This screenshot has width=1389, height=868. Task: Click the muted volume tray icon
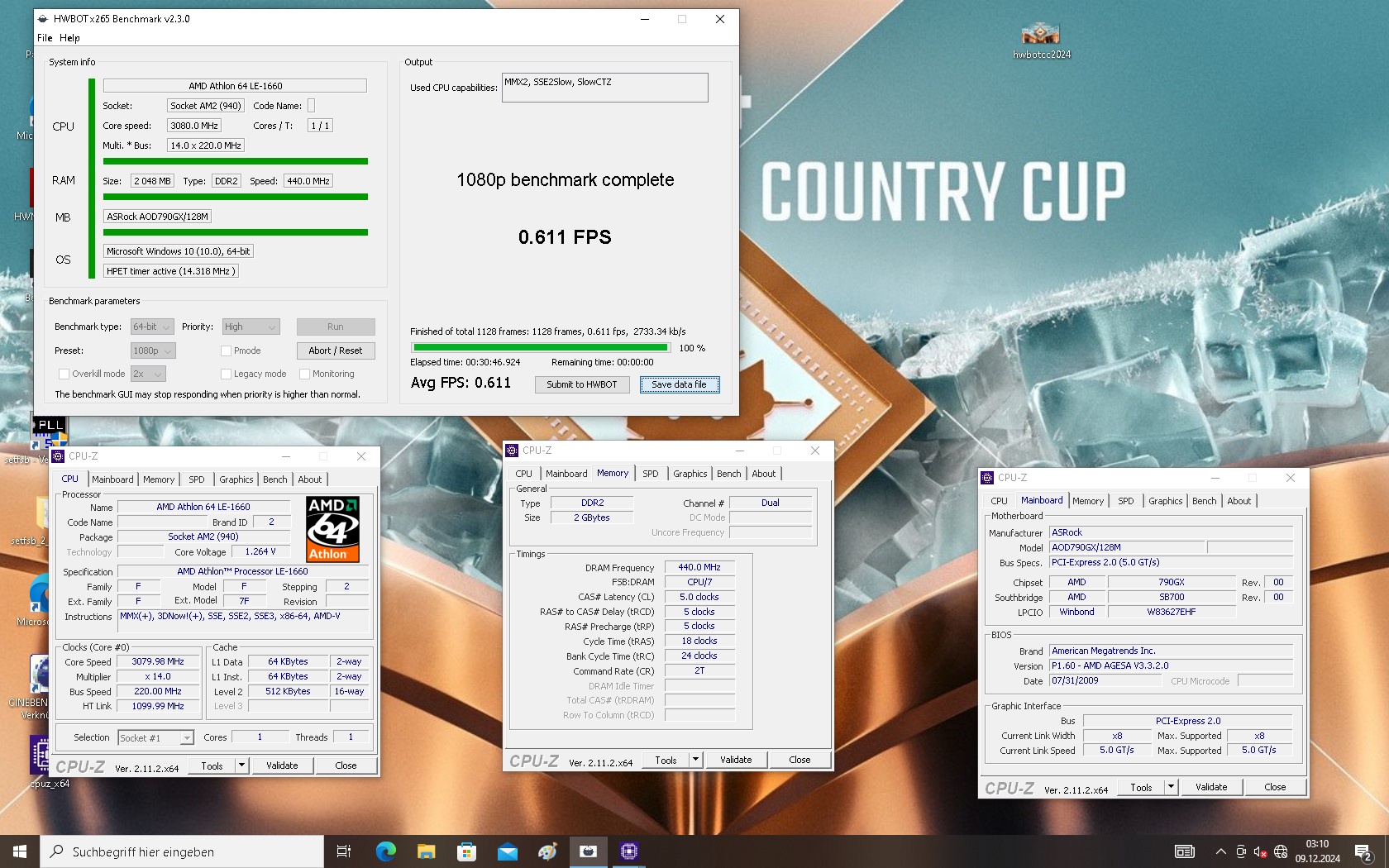pyautogui.click(x=1260, y=851)
